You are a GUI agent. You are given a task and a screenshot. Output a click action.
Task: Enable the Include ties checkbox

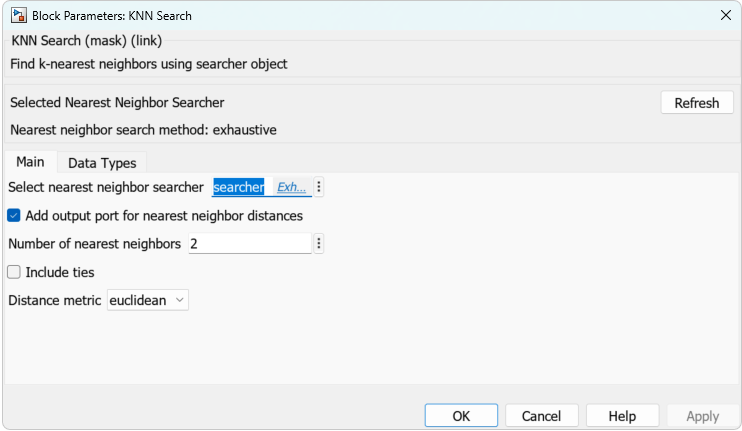click(14, 272)
